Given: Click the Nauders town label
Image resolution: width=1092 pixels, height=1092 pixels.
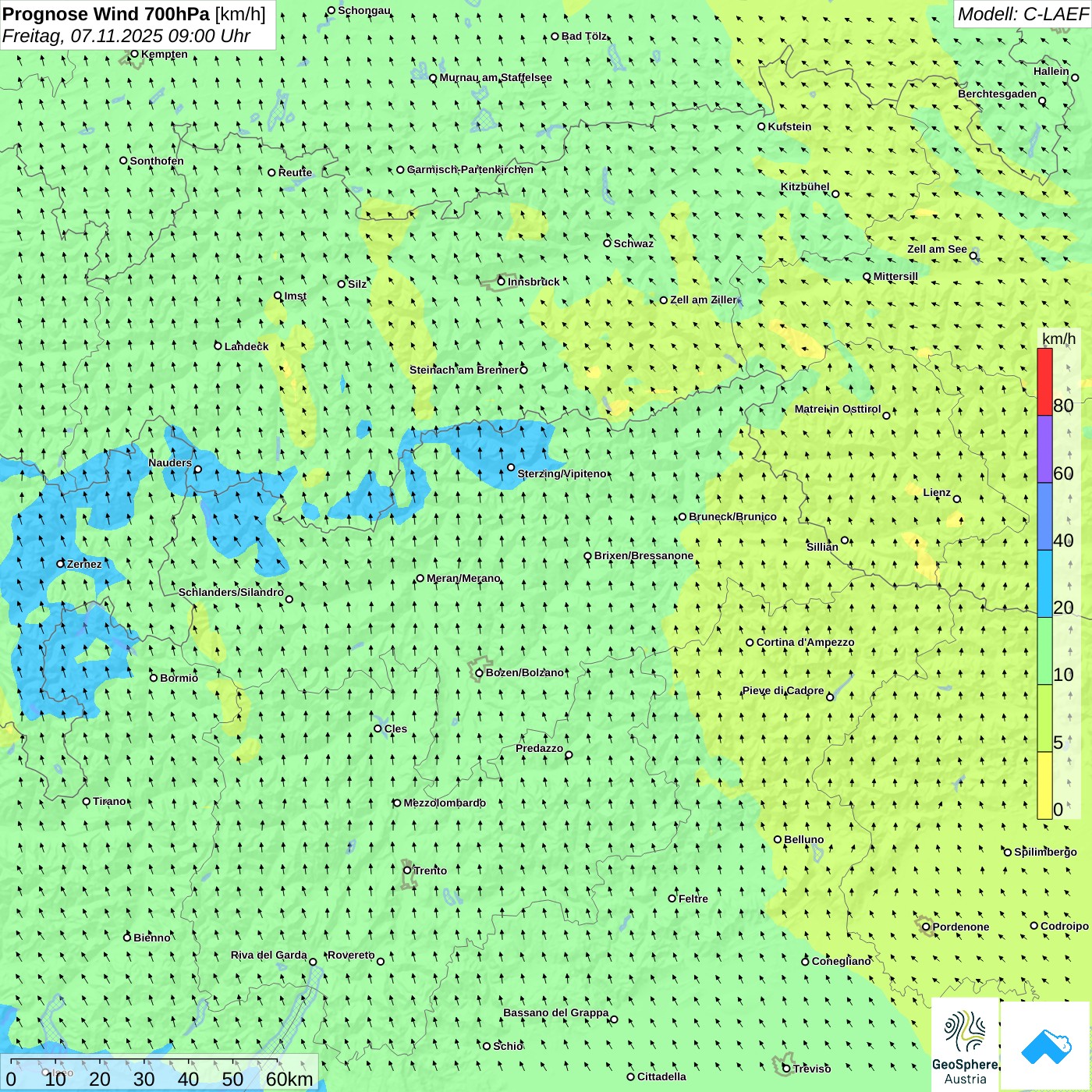Looking at the screenshot, I should click(x=170, y=463).
